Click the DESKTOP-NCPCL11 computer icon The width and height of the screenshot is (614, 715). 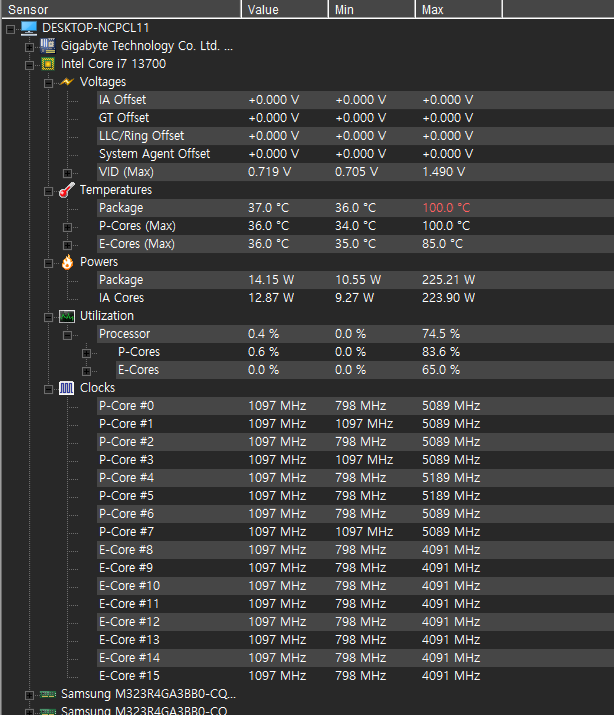[x=29, y=28]
